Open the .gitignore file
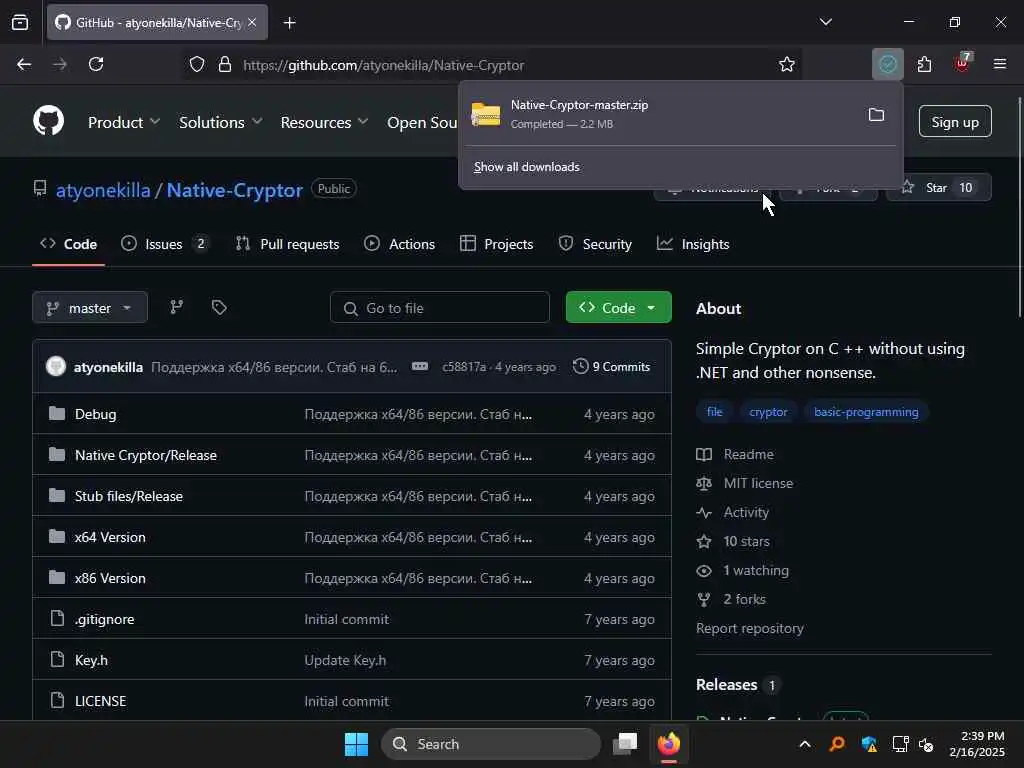Viewport: 1024px width, 768px height. [104, 619]
